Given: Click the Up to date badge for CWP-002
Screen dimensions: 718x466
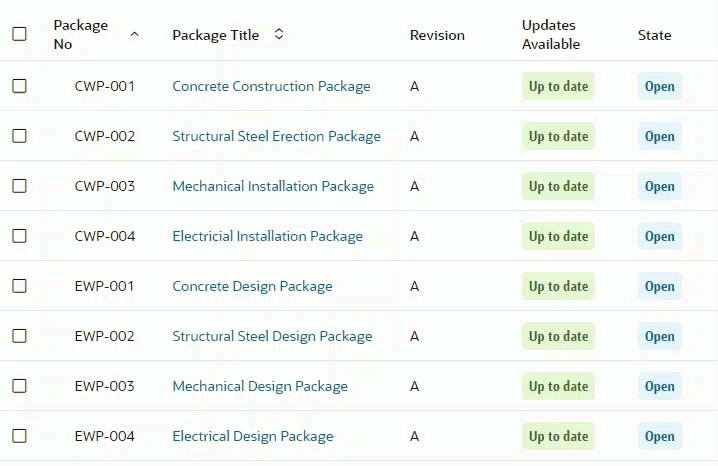Looking at the screenshot, I should point(558,136).
